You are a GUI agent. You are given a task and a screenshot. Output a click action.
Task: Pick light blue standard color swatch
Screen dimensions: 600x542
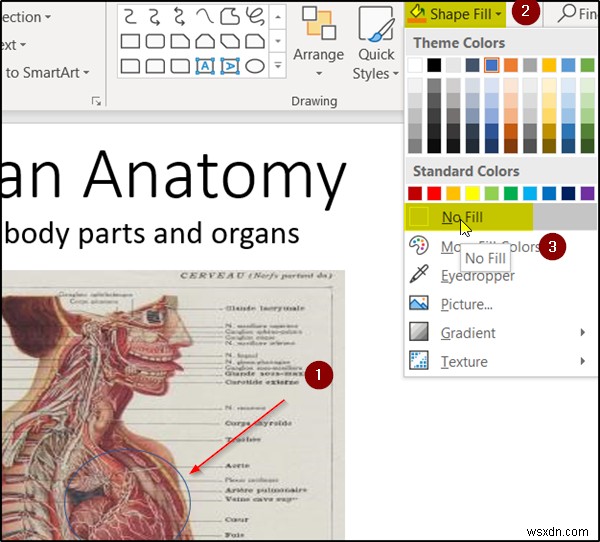click(x=530, y=193)
